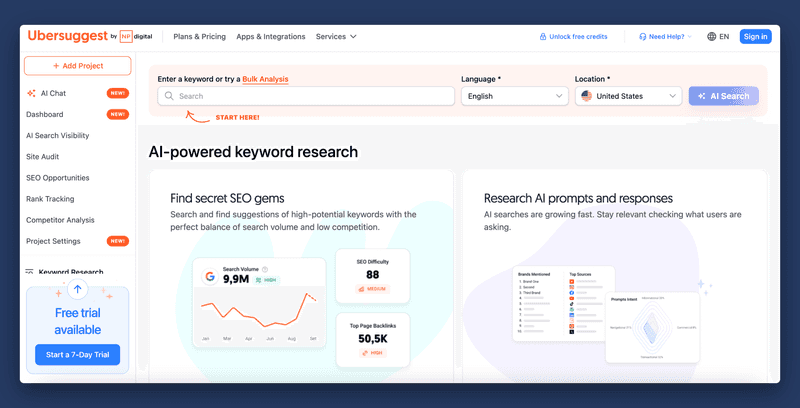Open Plans & Pricing page
Viewport: 800px width, 408px height.
[x=199, y=37]
